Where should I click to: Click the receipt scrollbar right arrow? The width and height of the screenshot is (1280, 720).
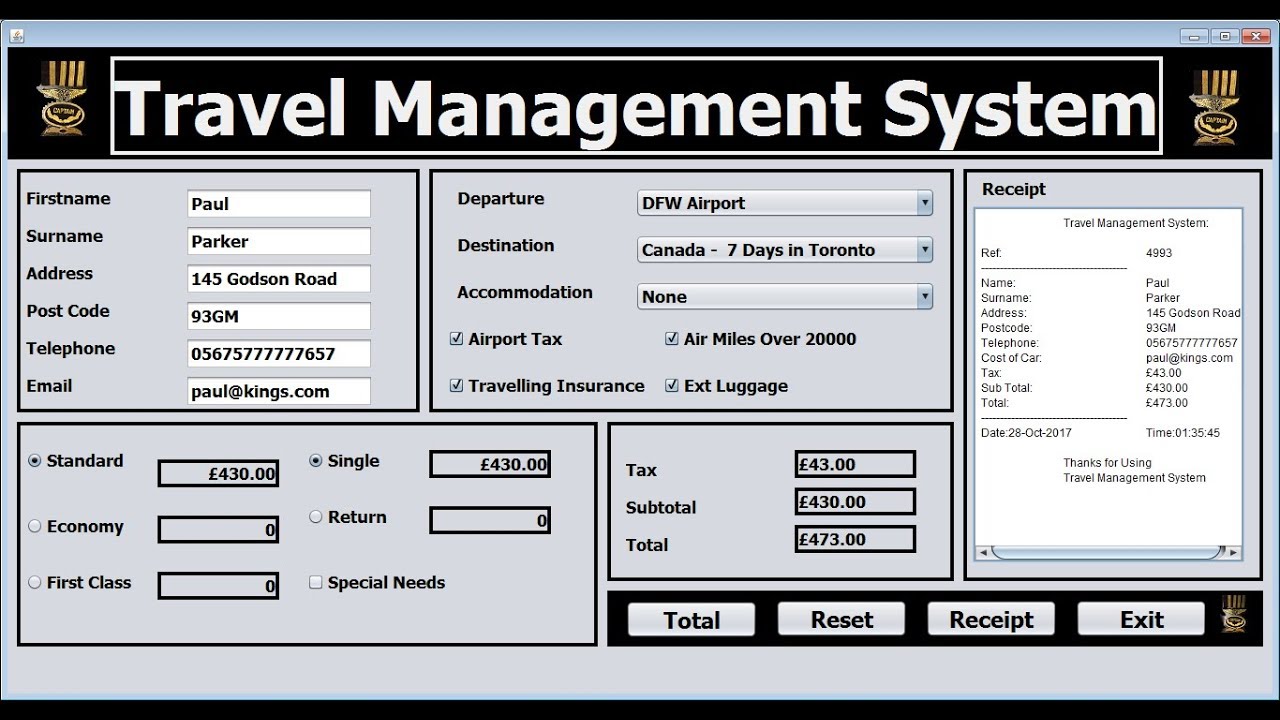[1233, 552]
